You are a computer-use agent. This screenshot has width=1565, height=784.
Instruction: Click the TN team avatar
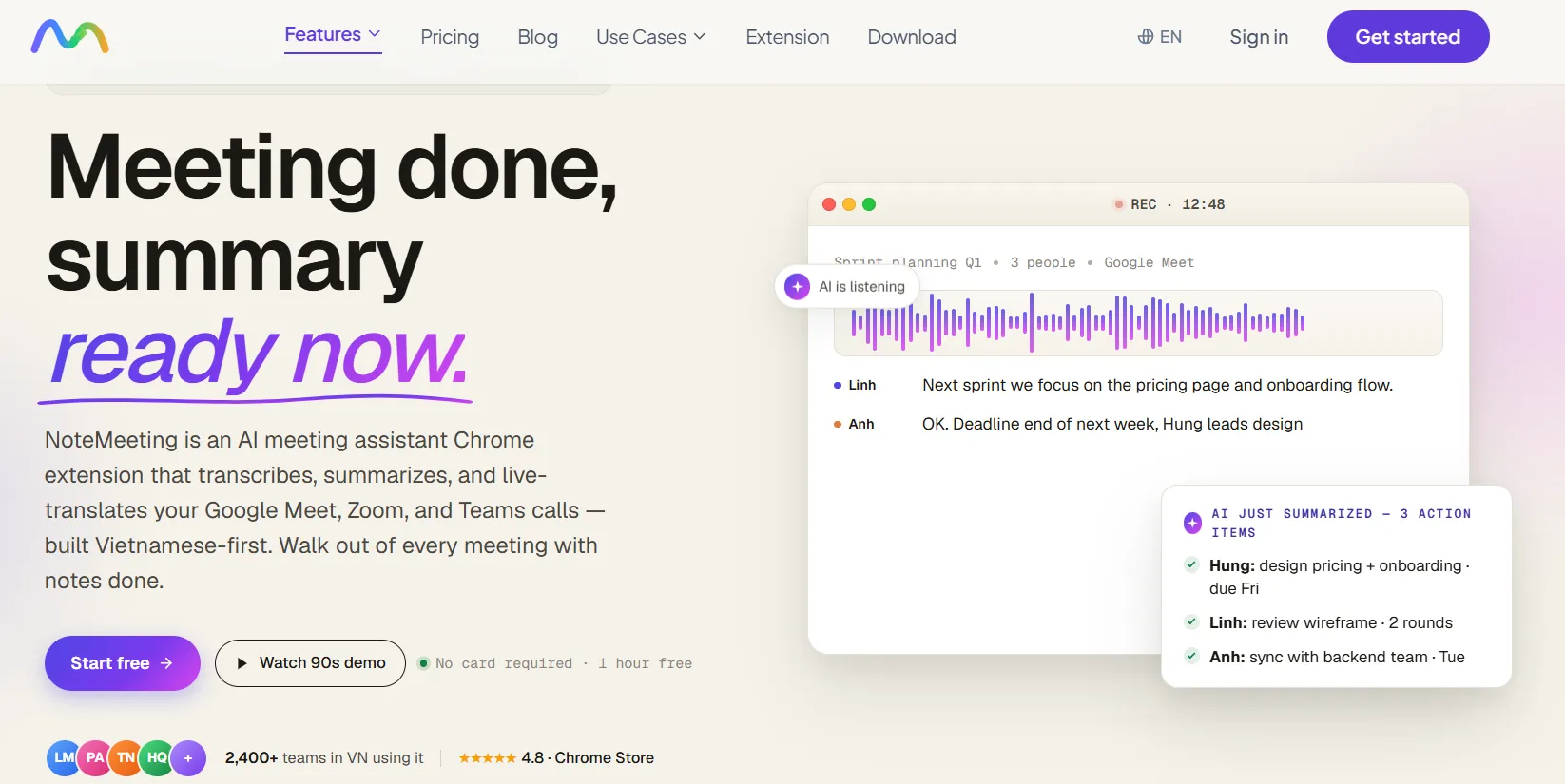(126, 757)
